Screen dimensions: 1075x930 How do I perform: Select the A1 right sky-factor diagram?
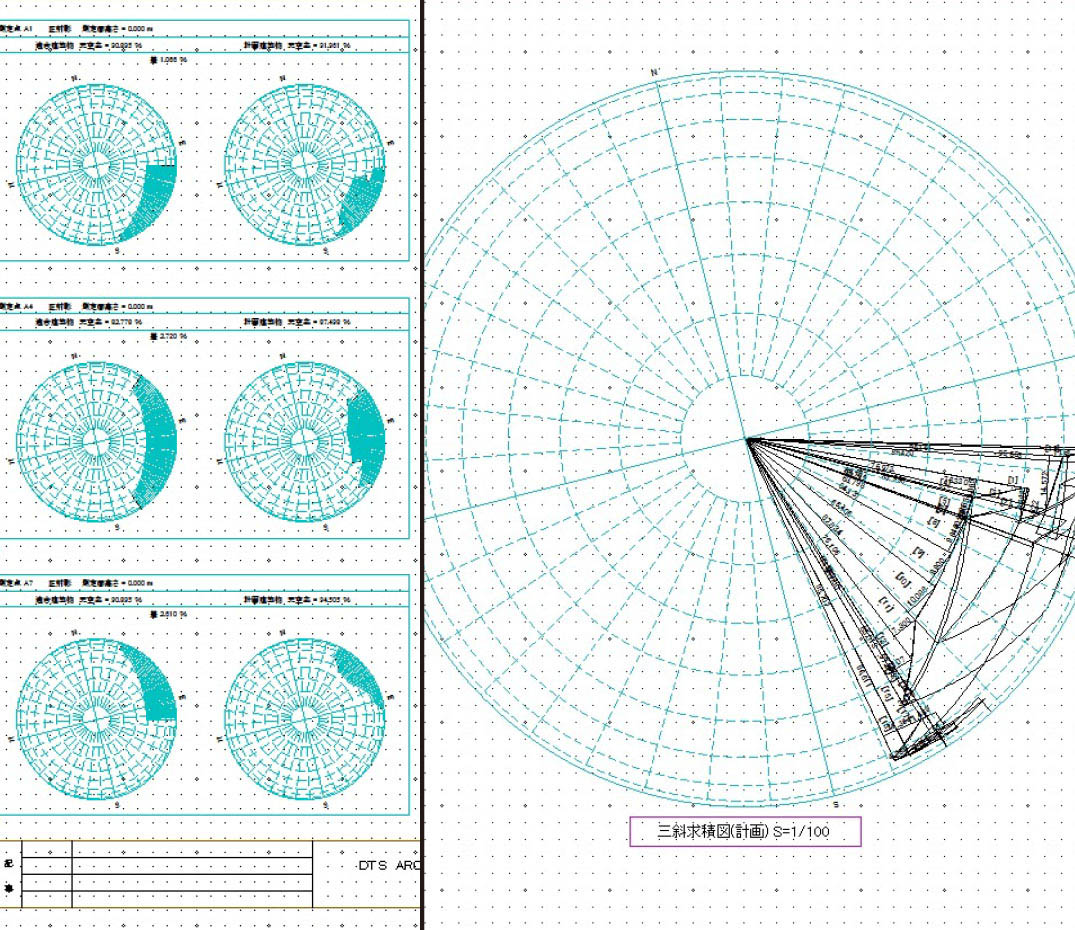pyautogui.click(x=304, y=164)
